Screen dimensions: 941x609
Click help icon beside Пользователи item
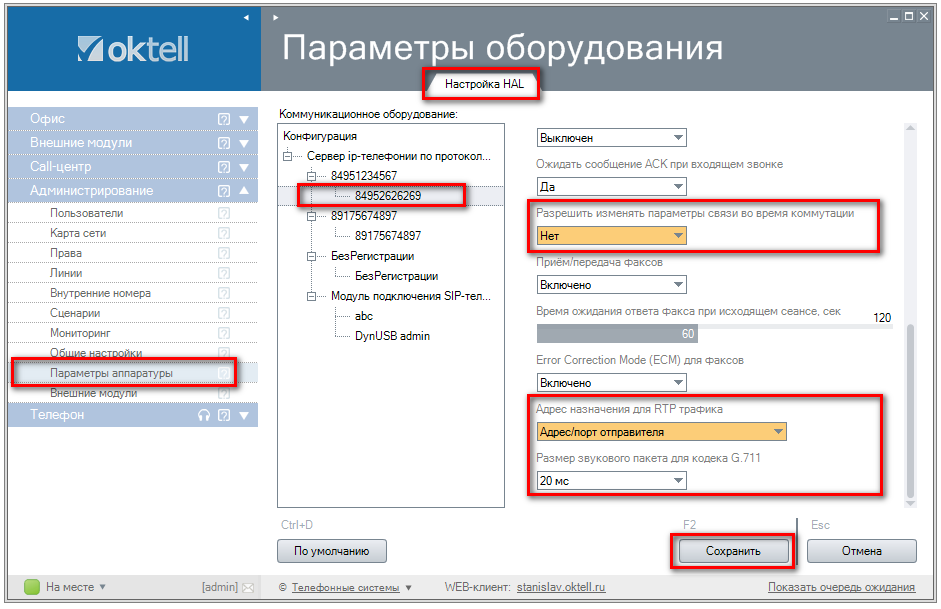click(224, 213)
